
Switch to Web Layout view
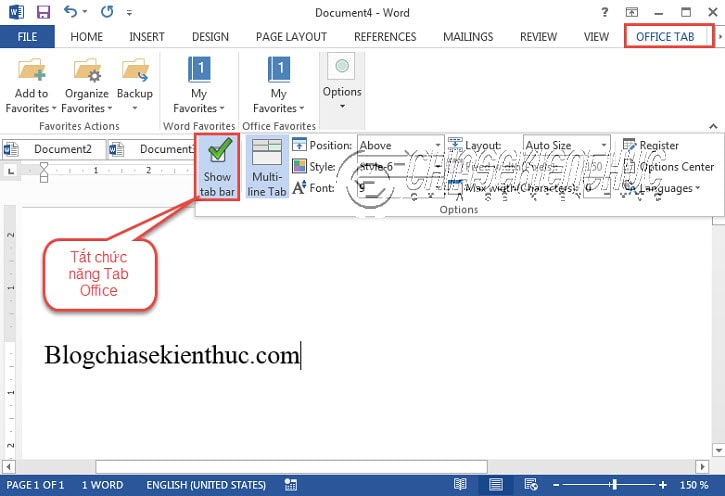(x=531, y=484)
